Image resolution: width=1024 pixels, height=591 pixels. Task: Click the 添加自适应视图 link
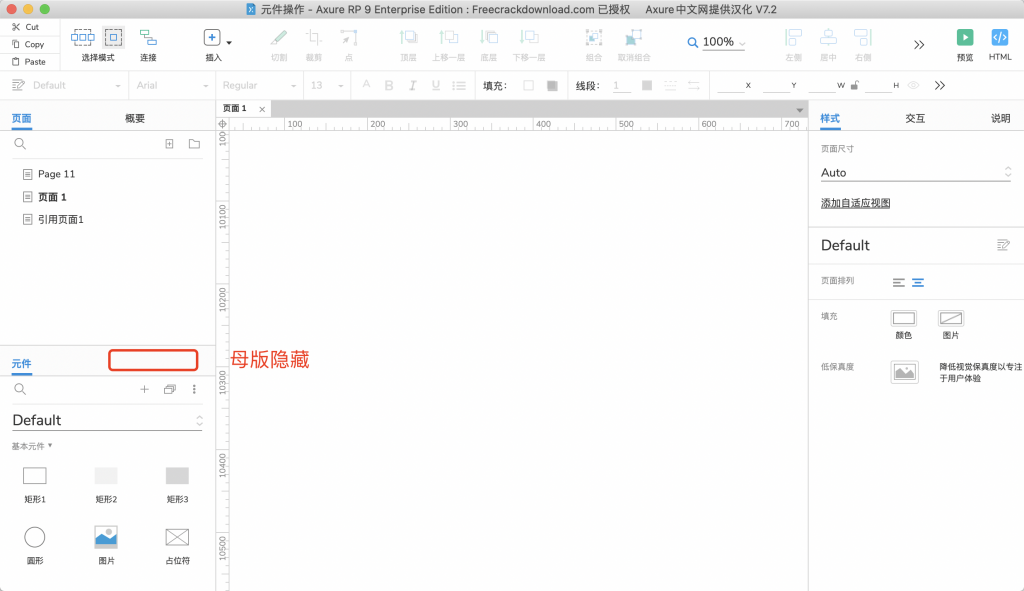click(x=855, y=203)
